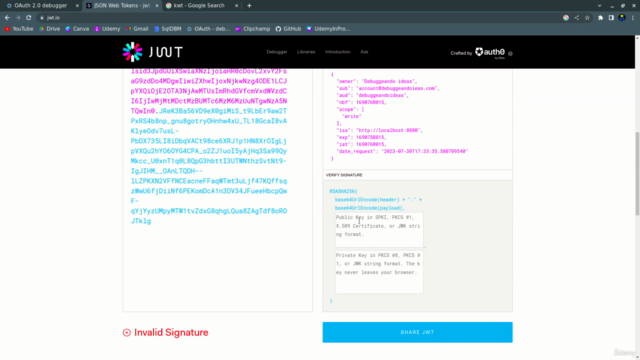The height and width of the screenshot is (360, 640).
Task: Switch to OAuth 2.0 debugger tab
Action: tap(41, 6)
